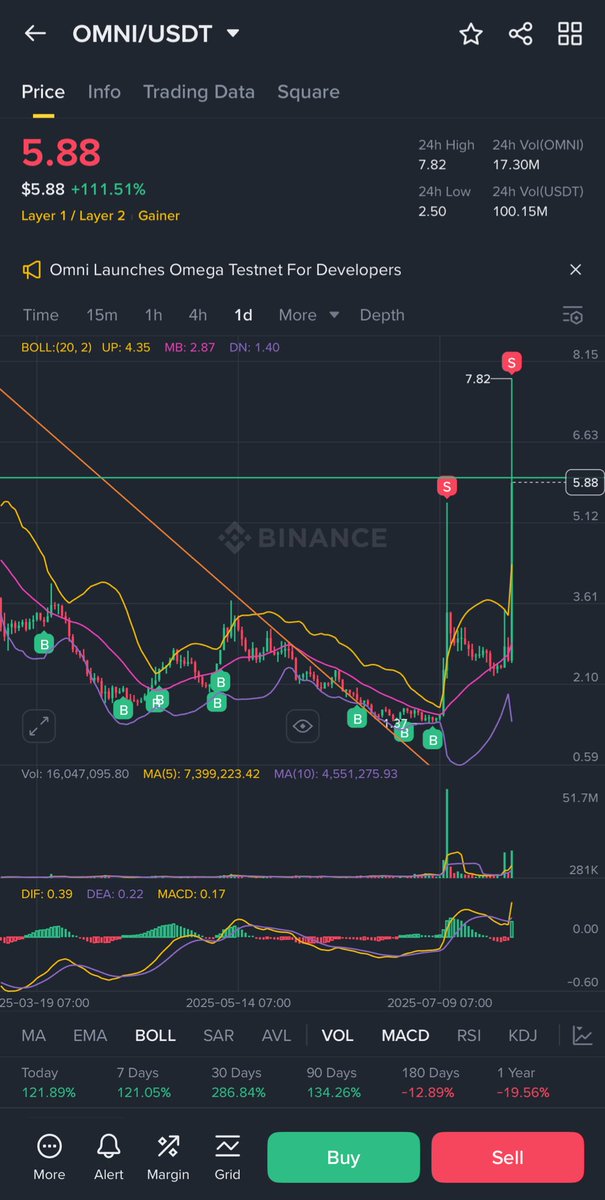The image size is (605, 1200).
Task: Select 1 Year -19.56% performance
Action: 523,1082
